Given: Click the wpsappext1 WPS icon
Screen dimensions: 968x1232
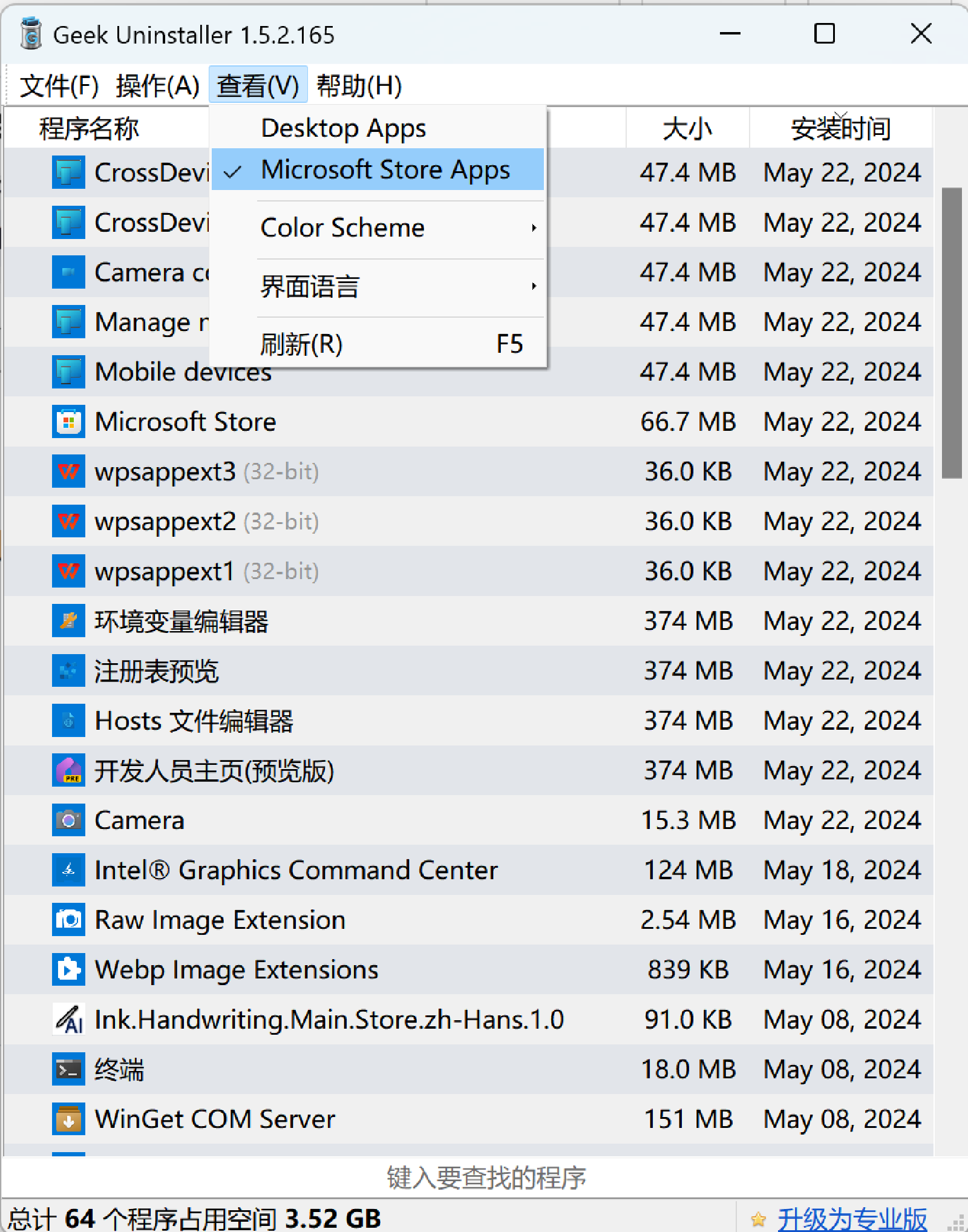Looking at the screenshot, I should pos(68,571).
